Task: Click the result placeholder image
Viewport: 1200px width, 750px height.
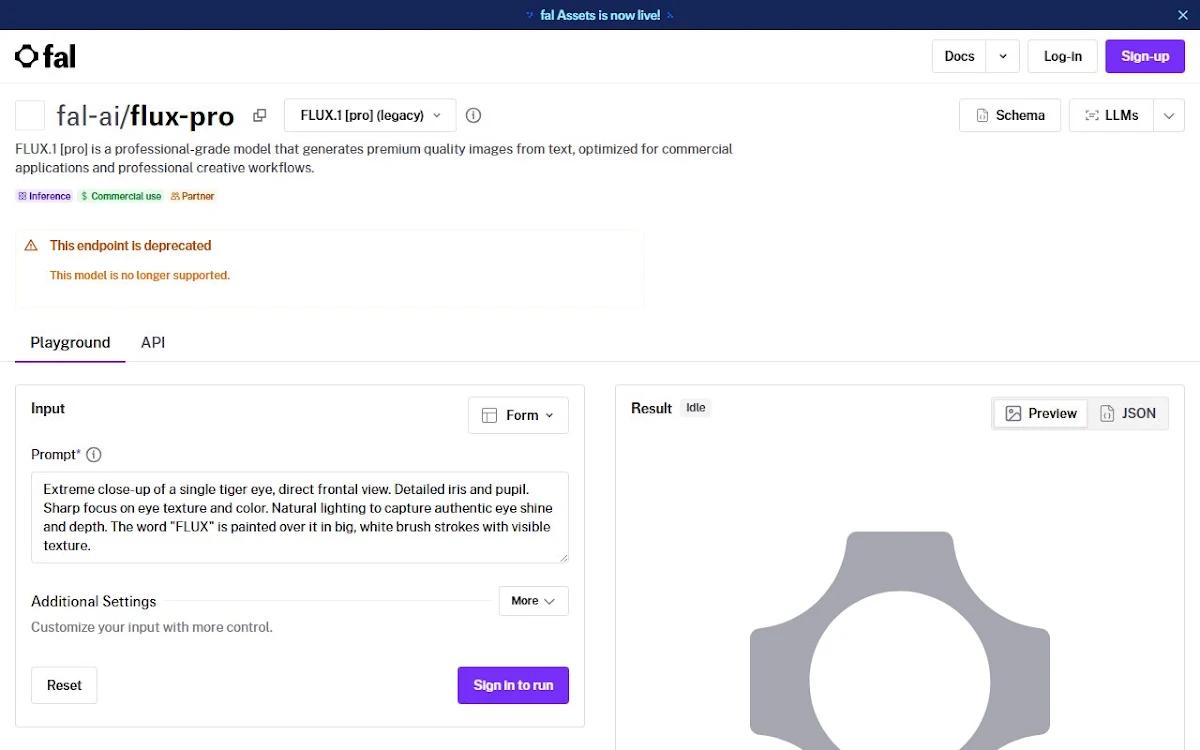Action: (900, 640)
